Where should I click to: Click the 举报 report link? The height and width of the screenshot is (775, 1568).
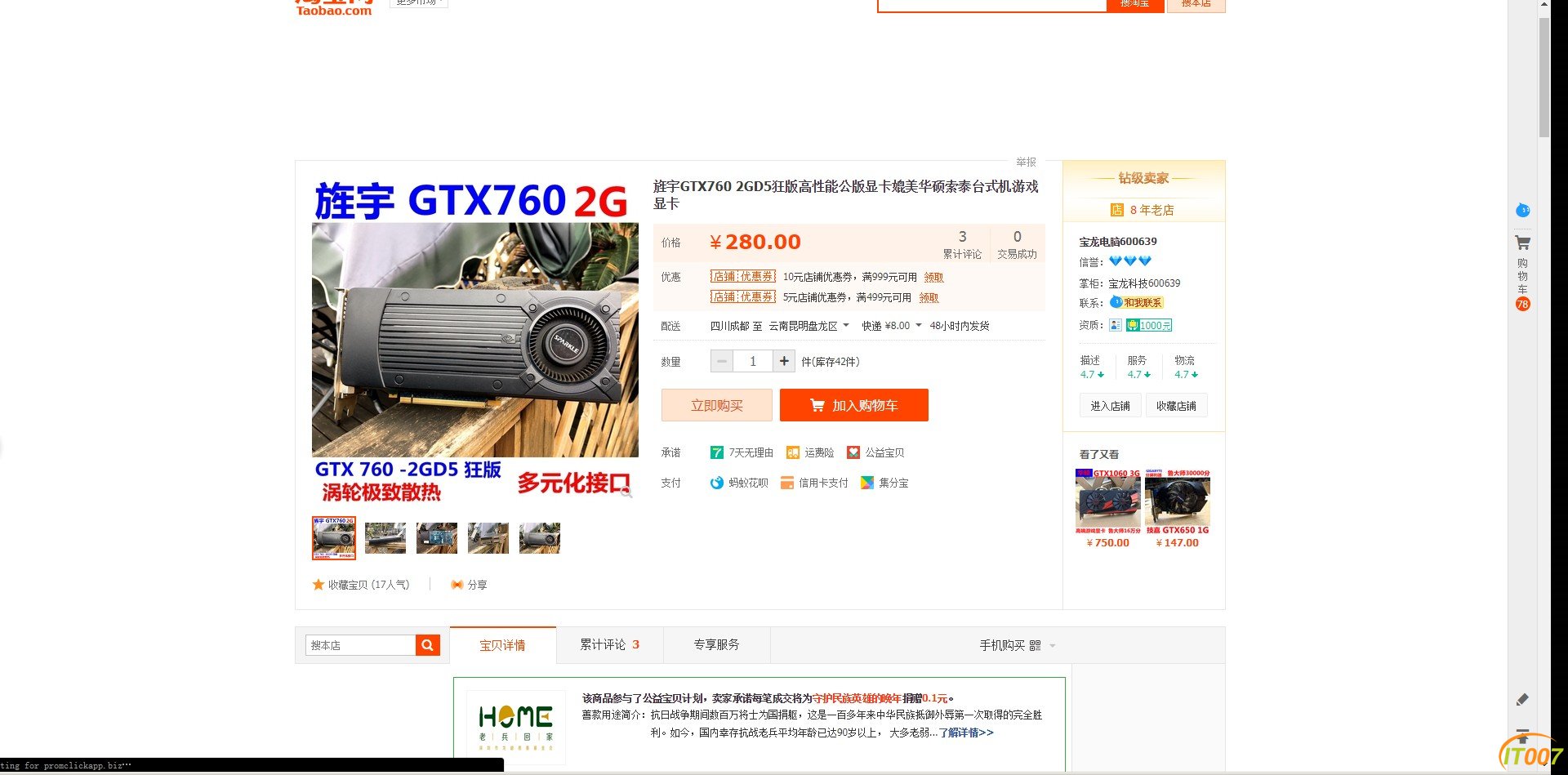coord(1026,162)
